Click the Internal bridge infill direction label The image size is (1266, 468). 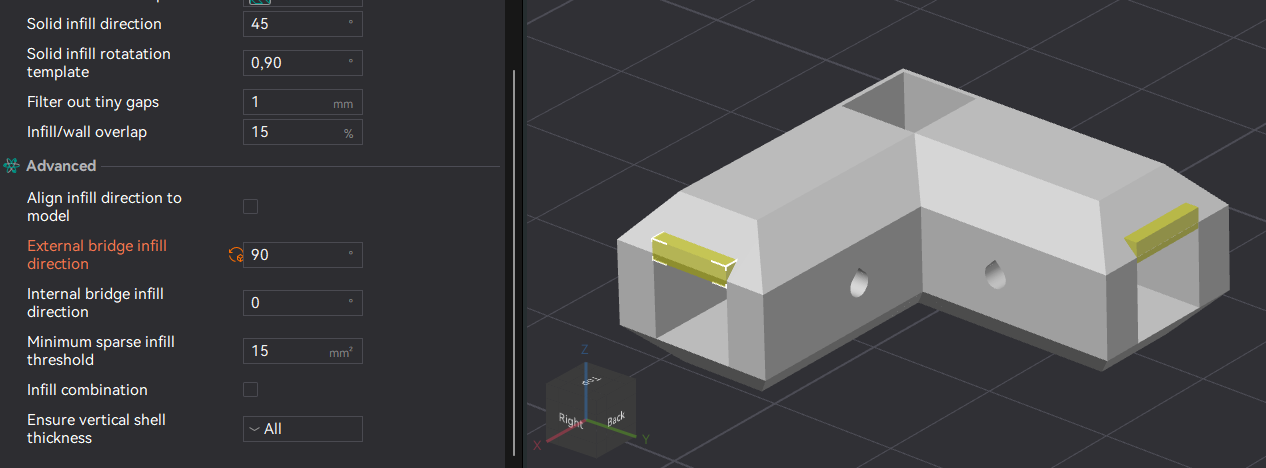(95, 303)
